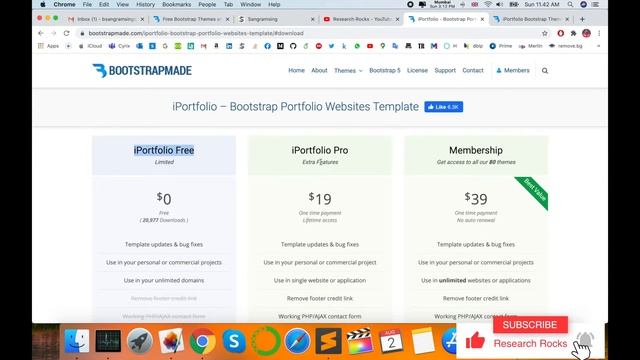Open the Bookmarks menu
This screenshot has width=640, height=360.
[x=177, y=4]
